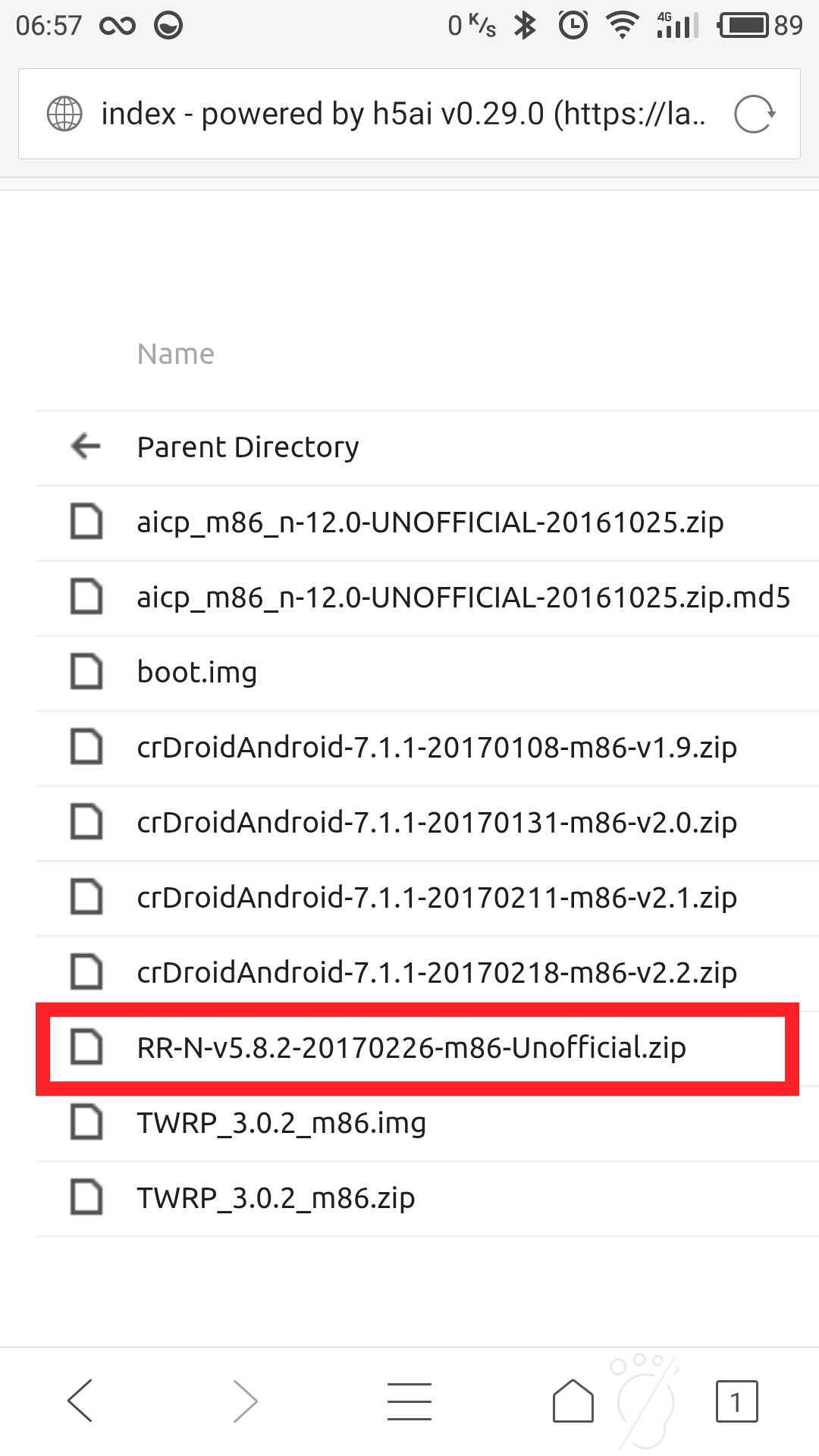Open the aicp .zip.md5 checksum file
The height and width of the screenshot is (1456, 819).
click(x=463, y=598)
